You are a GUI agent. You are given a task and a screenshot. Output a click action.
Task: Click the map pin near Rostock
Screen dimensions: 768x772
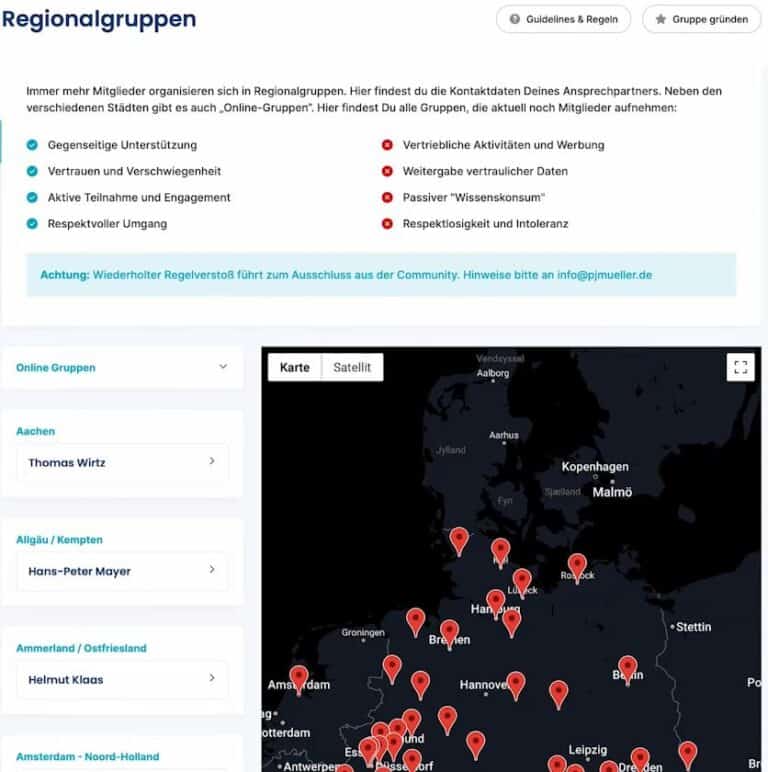[577, 566]
